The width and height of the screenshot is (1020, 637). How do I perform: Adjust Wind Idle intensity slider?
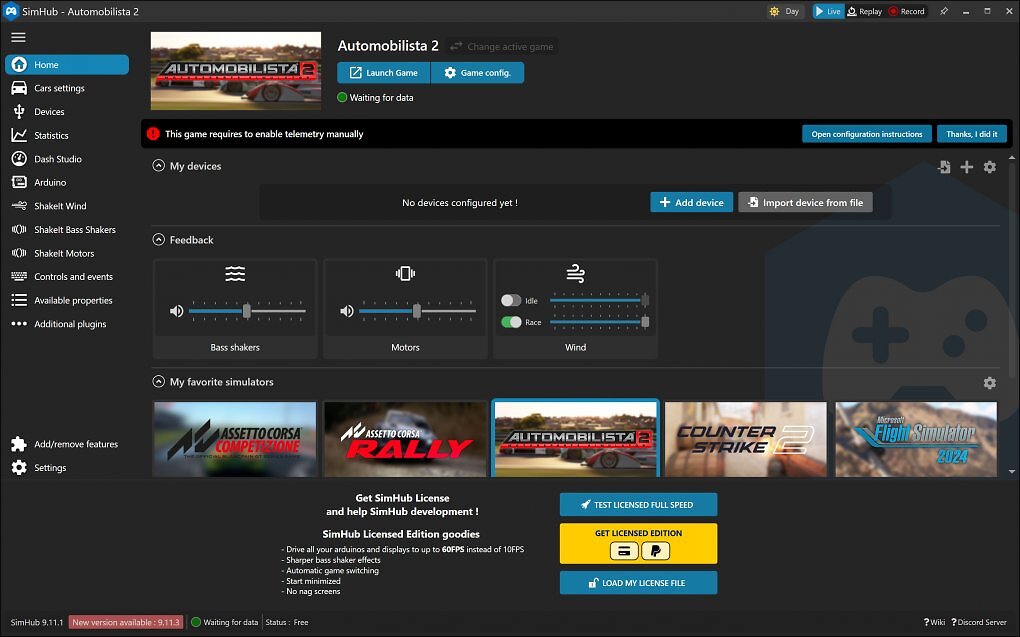(x=599, y=300)
